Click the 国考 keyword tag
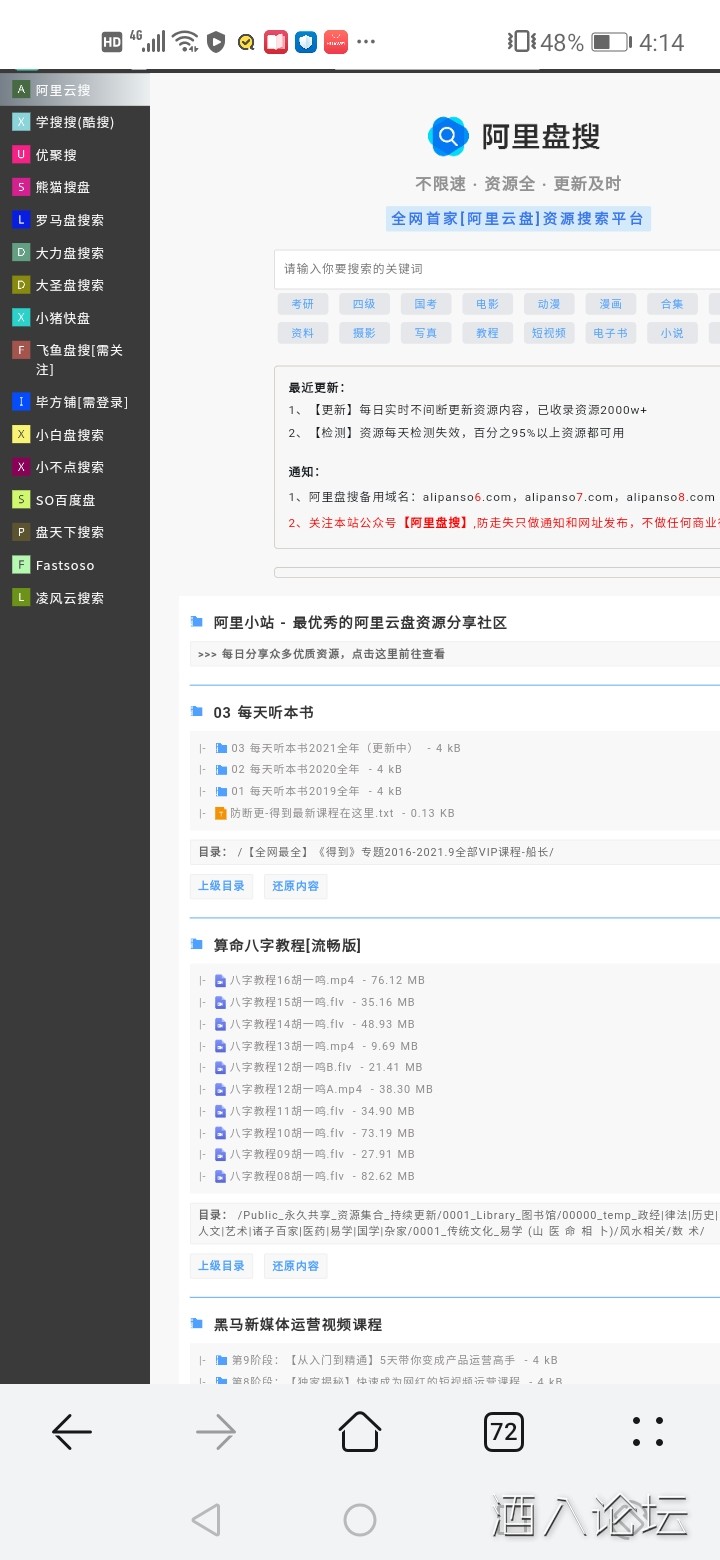 (x=426, y=304)
